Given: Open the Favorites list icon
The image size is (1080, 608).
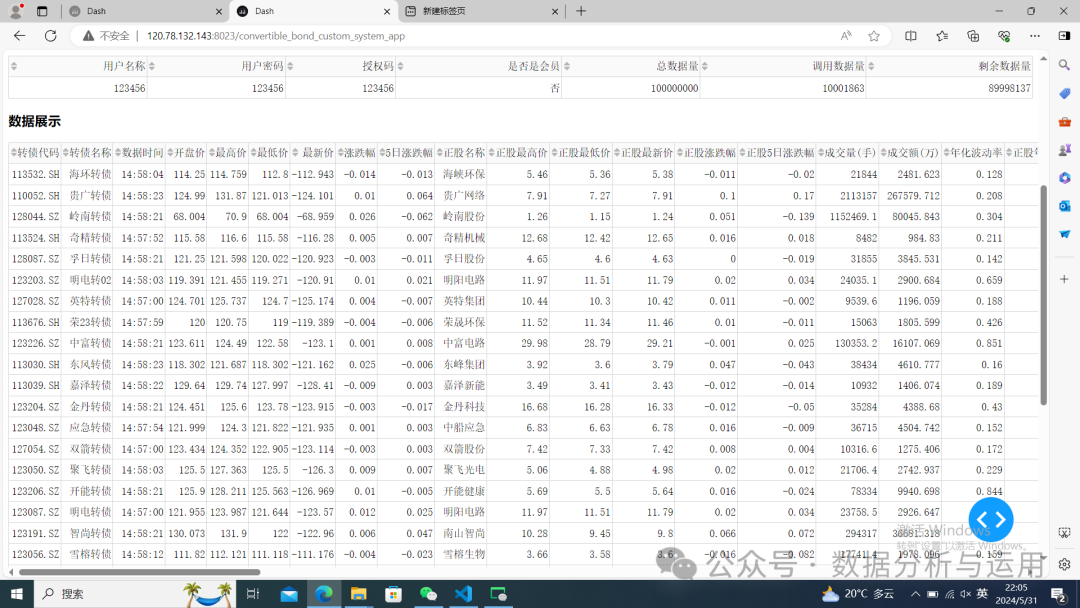Looking at the screenshot, I should point(942,36).
